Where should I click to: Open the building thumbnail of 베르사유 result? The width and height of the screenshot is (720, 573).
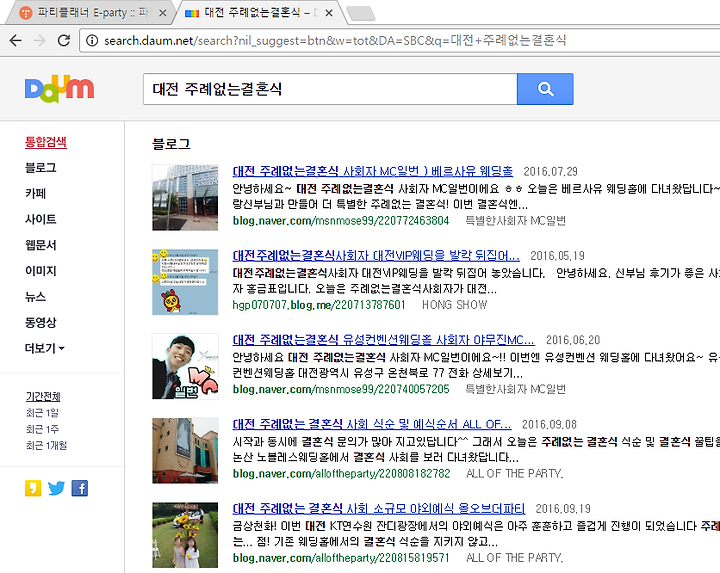tap(185, 197)
